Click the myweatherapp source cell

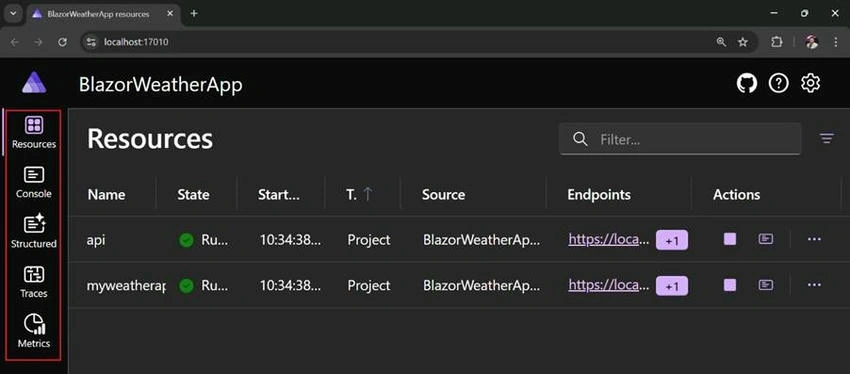coord(481,286)
